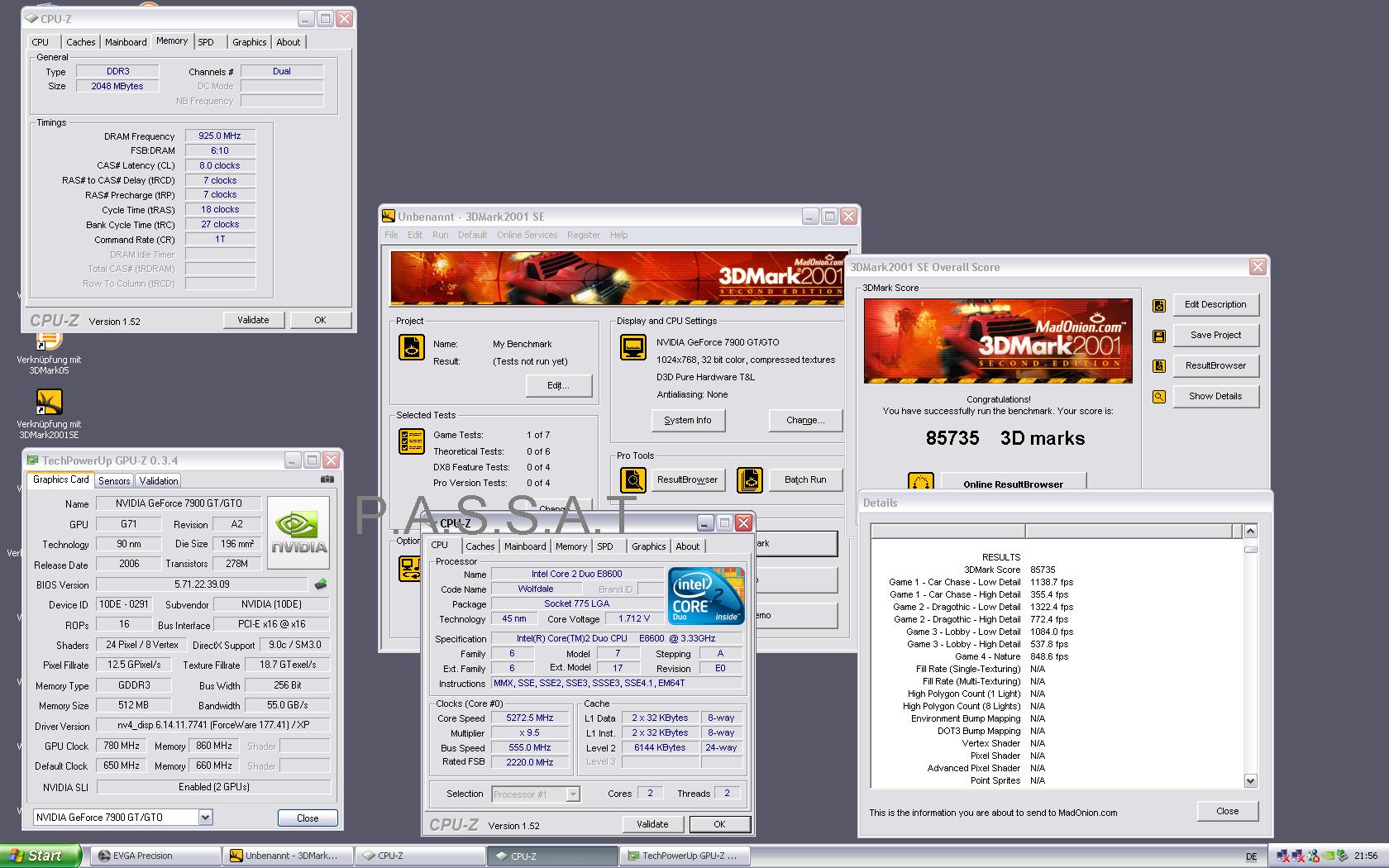Click the Edit Description button

(x=1215, y=304)
